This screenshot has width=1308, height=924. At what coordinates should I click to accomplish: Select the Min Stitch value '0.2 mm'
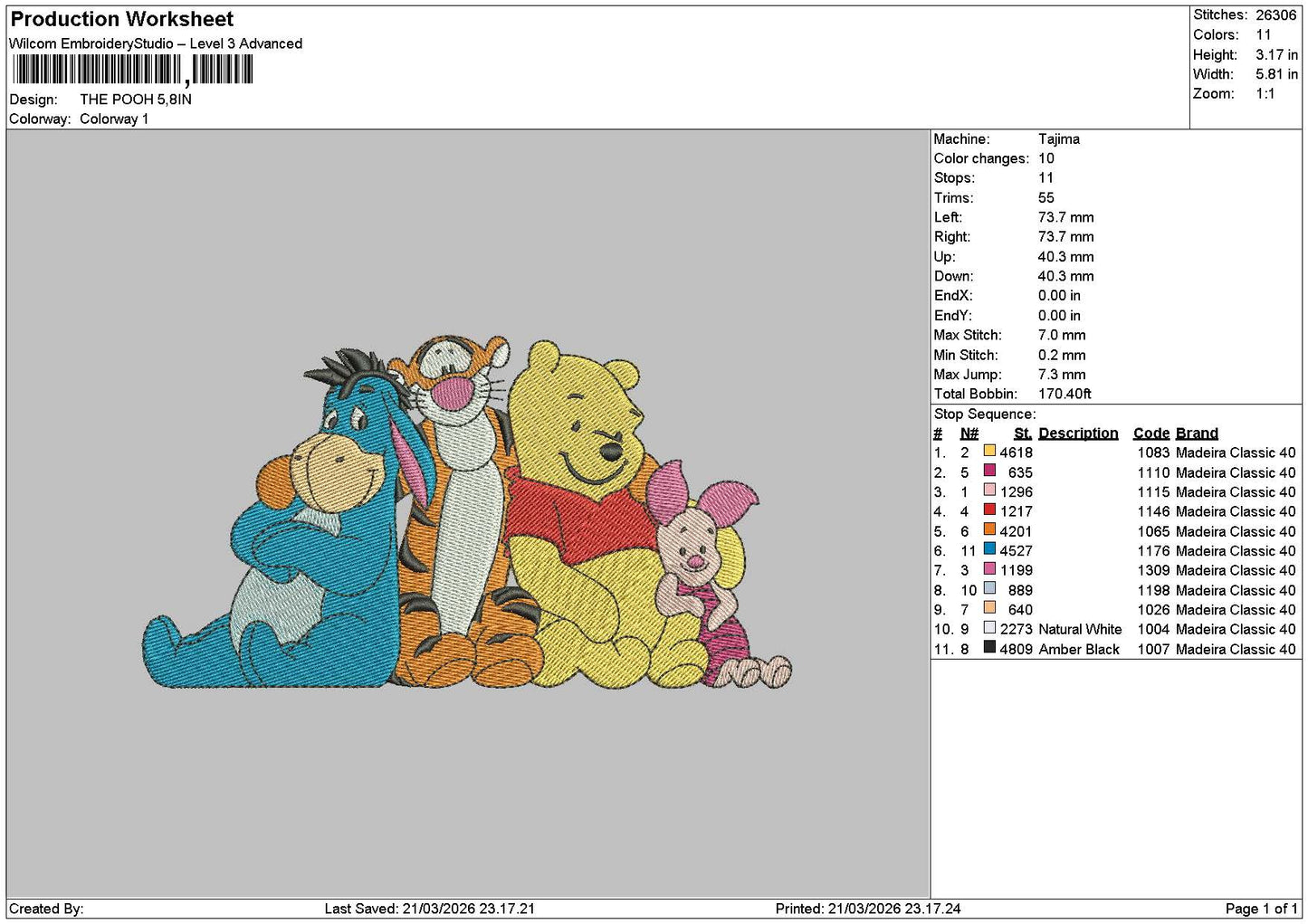point(1062,355)
